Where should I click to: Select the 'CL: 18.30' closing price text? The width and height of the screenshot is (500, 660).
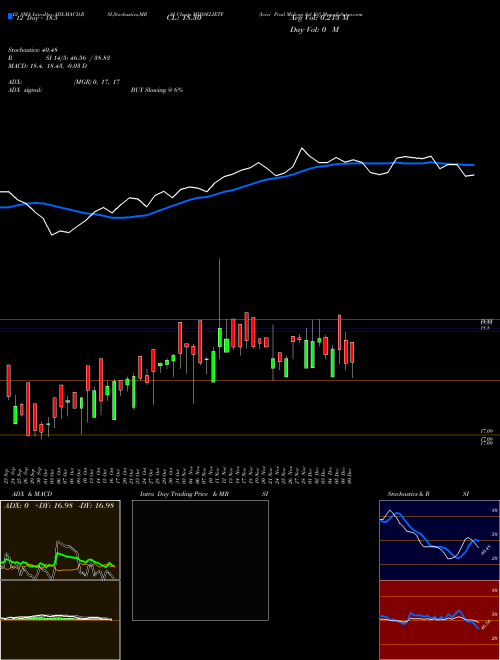184,19
